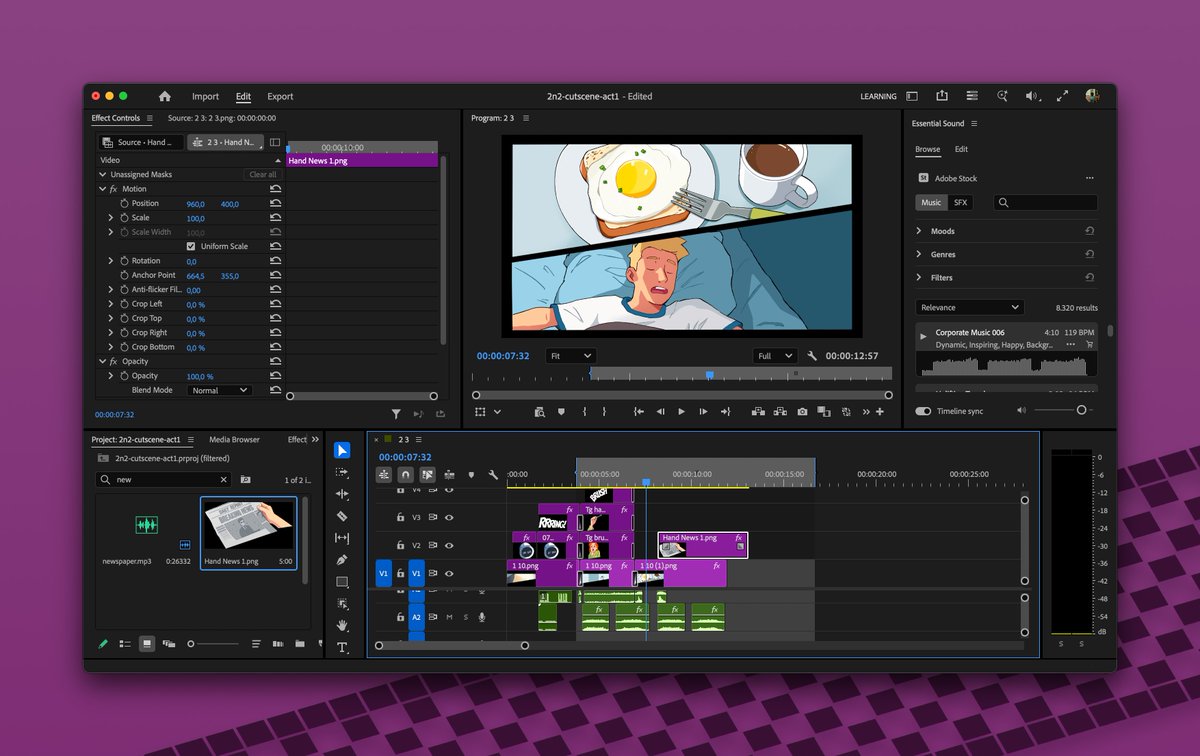Select the Hand tool
This screenshot has width=1200, height=756.
[x=342, y=625]
